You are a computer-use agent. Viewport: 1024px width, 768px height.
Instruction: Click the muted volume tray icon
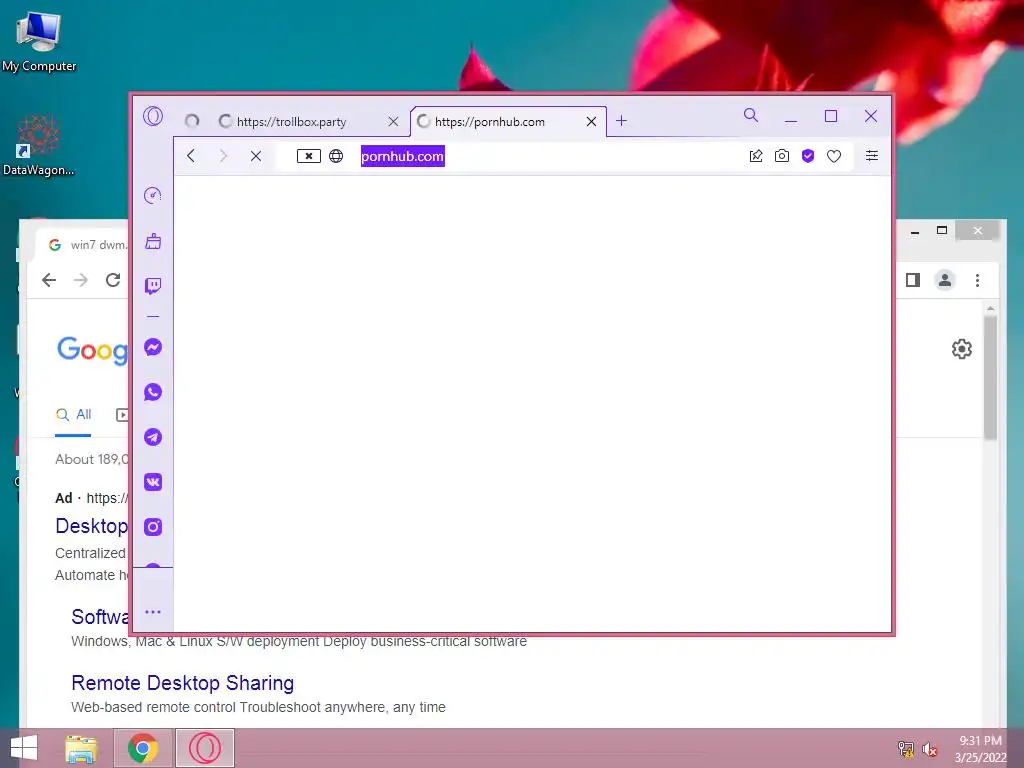(x=929, y=749)
